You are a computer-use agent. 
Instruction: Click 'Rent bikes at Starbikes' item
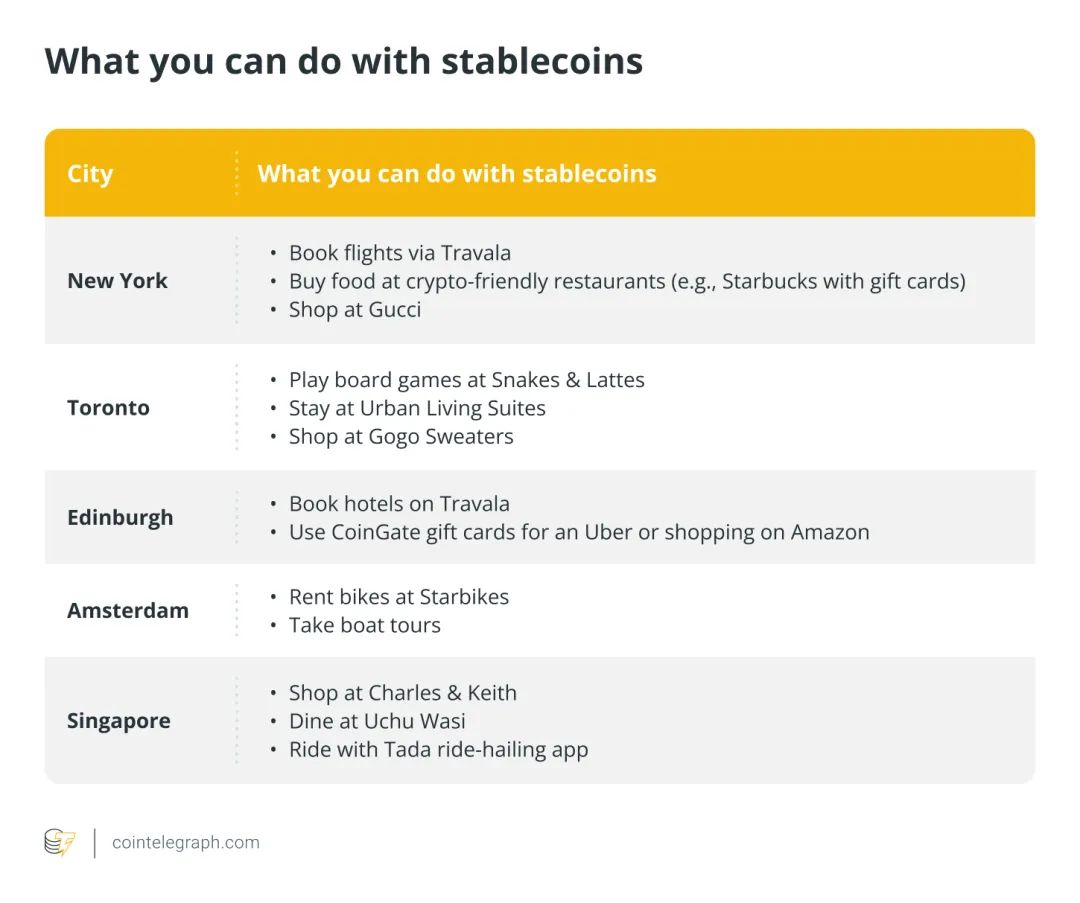399,596
